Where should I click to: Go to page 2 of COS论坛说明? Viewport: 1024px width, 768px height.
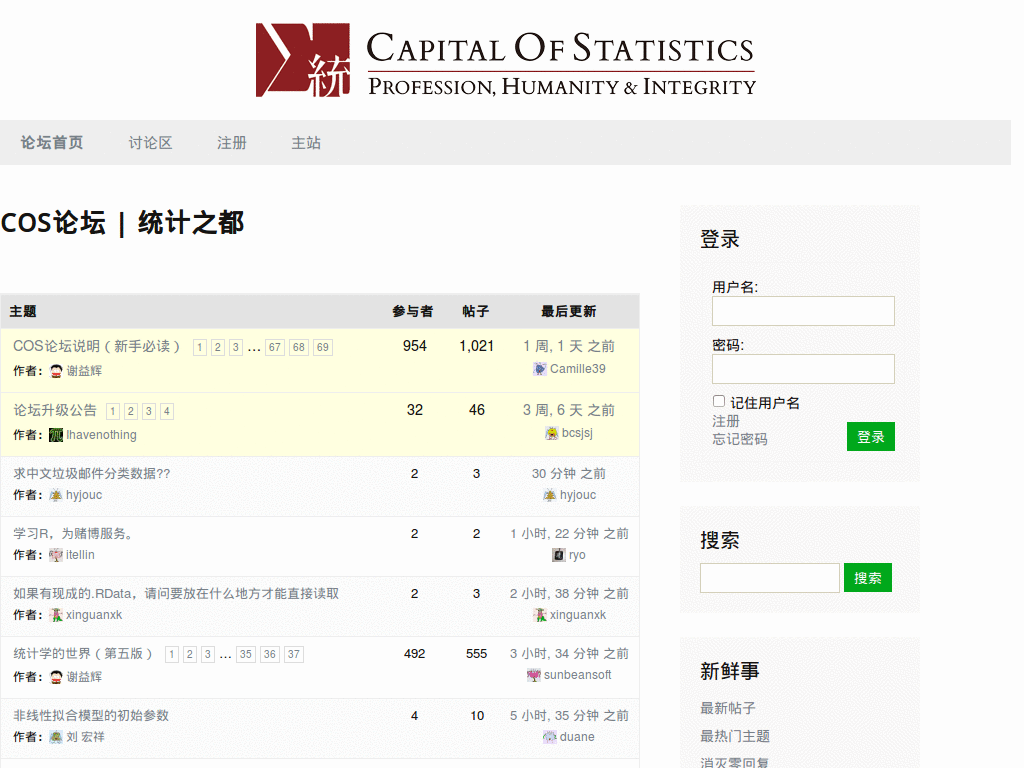(x=218, y=347)
